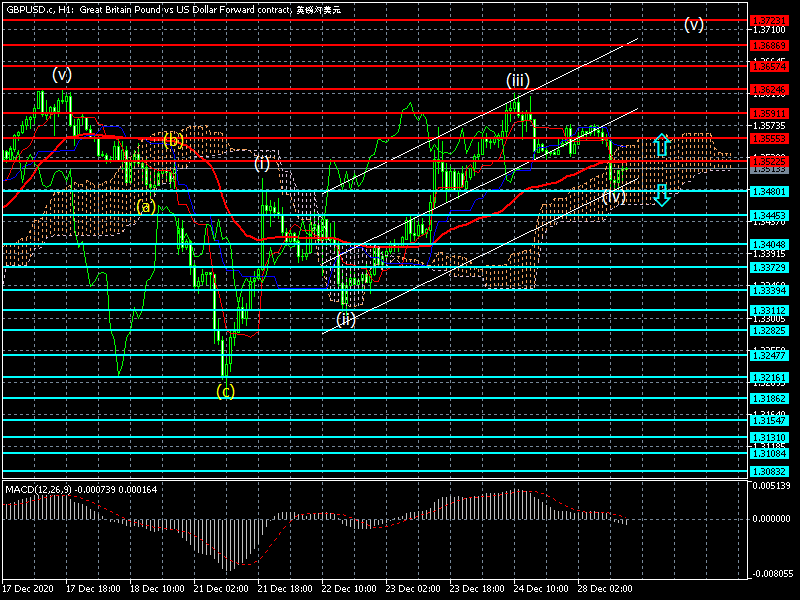Viewport: 800px width, 600px height.
Task: Click the 18 Dec 10:00 time label
Action: 157,588
